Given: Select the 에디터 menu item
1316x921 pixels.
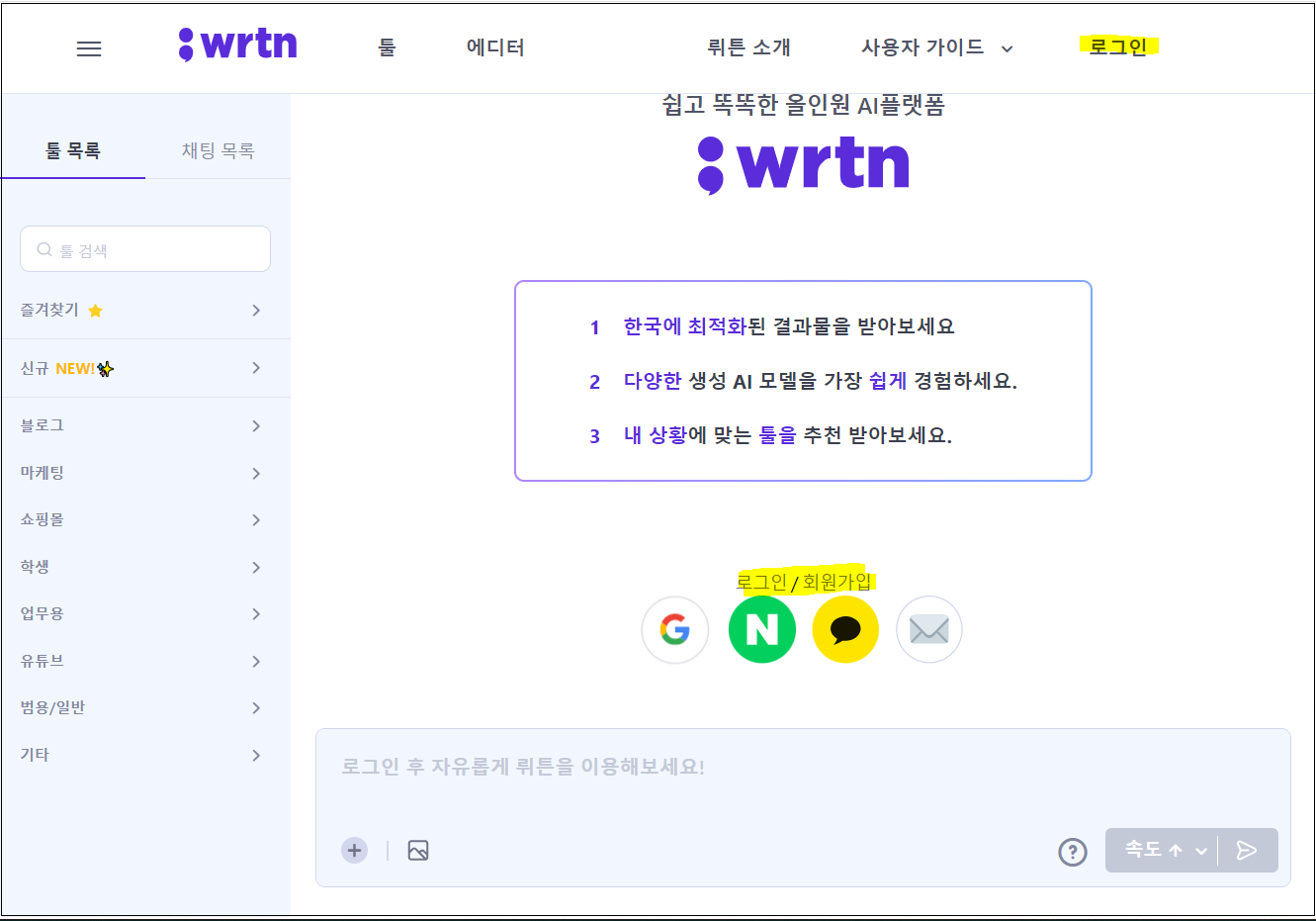Looking at the screenshot, I should tap(494, 46).
